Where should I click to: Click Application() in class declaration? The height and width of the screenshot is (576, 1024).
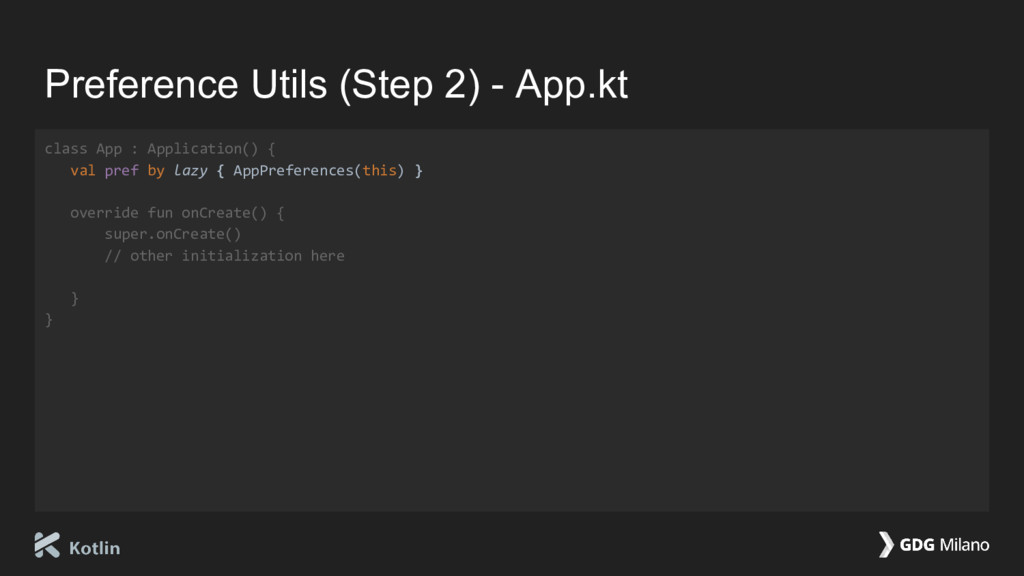pos(203,149)
